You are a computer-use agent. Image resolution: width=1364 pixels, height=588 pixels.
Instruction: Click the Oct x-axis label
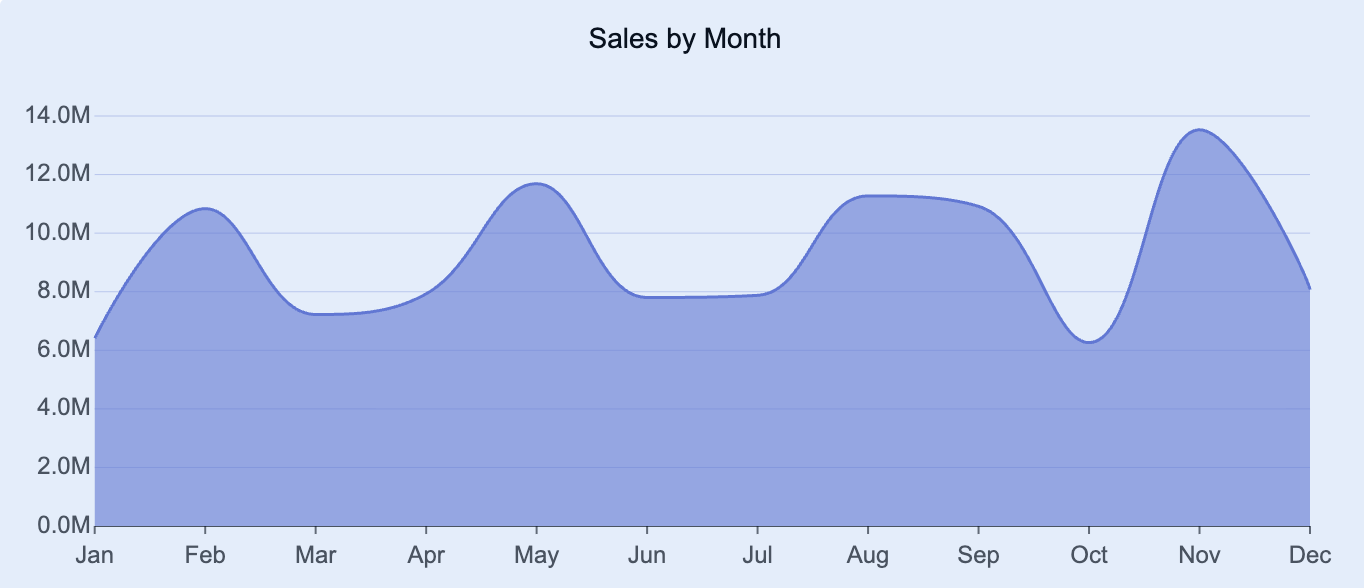[x=1088, y=556]
